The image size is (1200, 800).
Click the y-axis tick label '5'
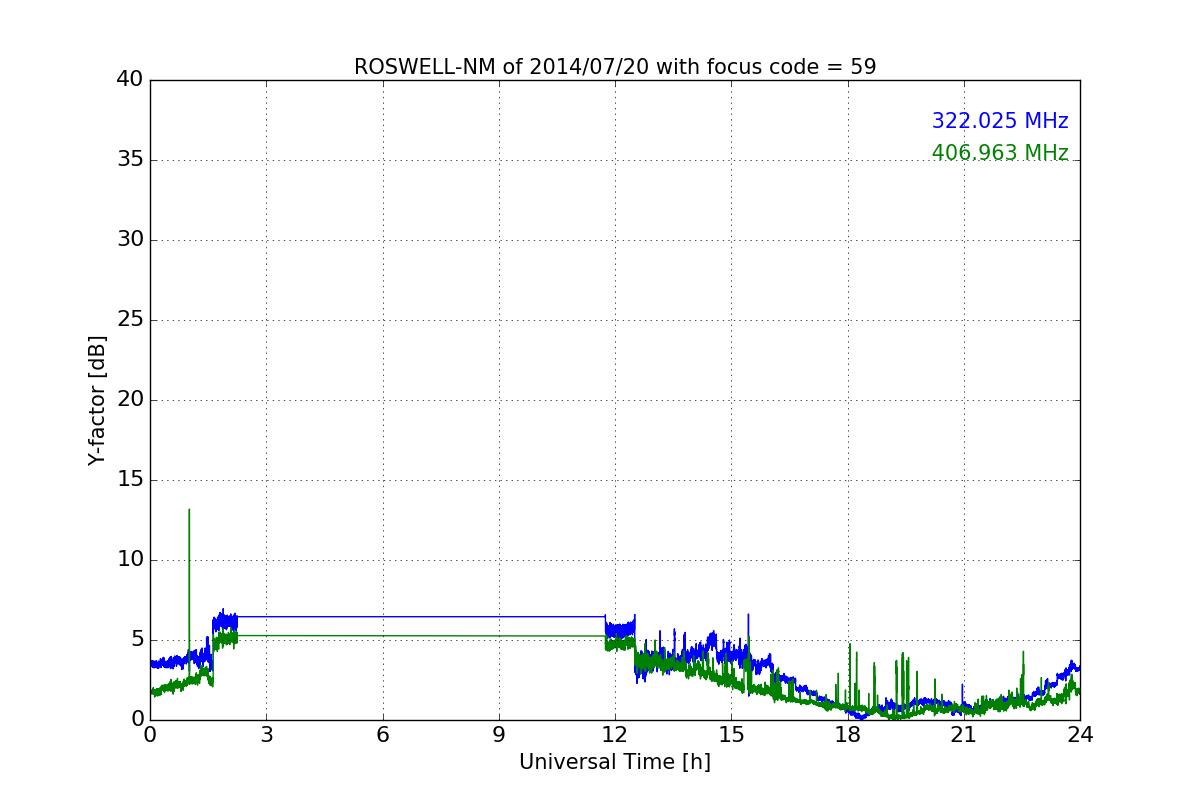[137, 640]
